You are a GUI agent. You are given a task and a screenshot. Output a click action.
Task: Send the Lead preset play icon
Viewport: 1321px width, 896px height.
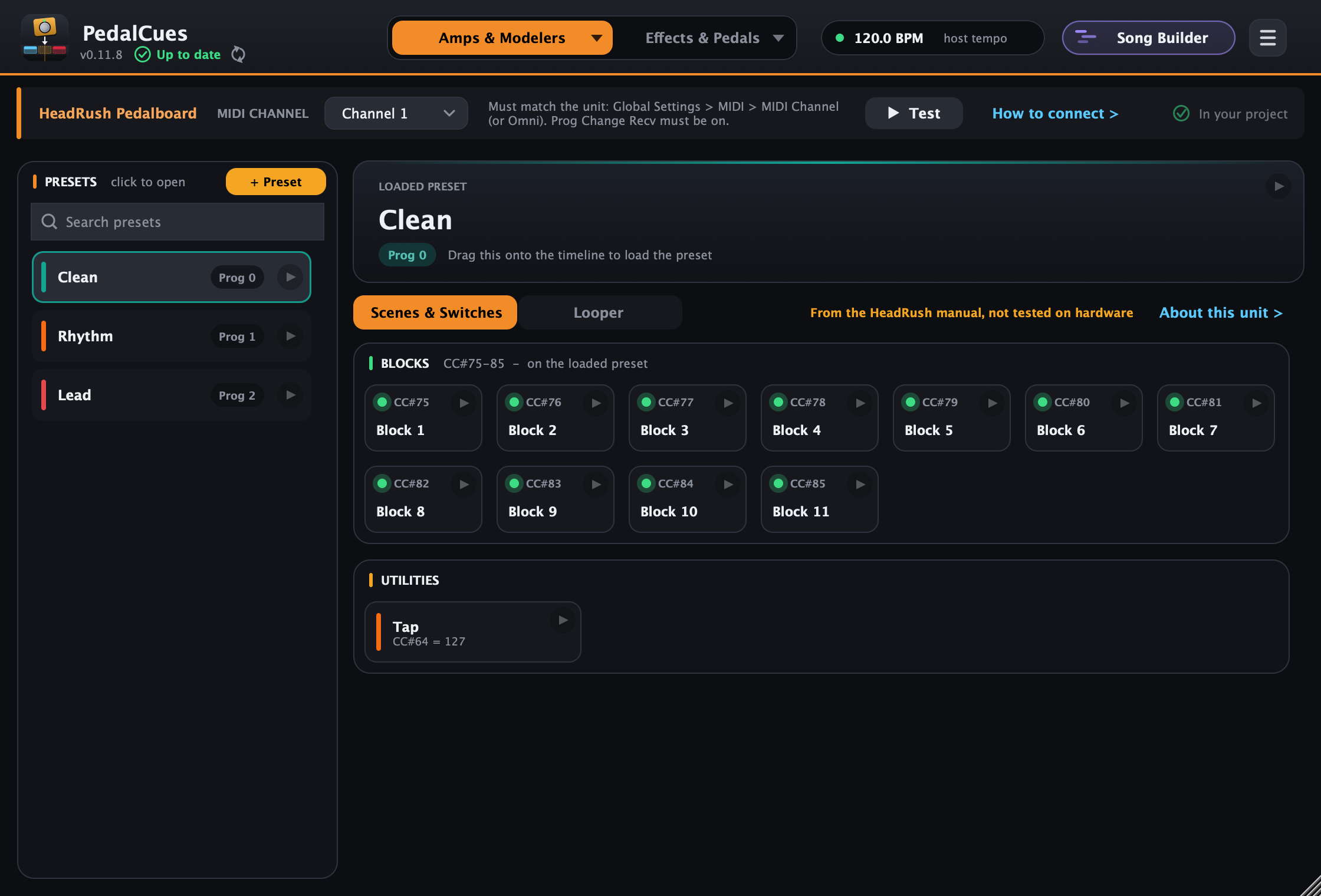[x=290, y=395]
